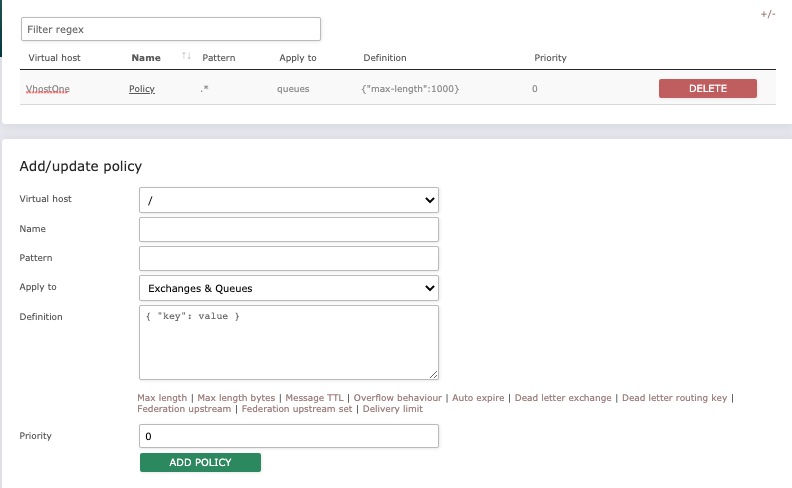
Task: Click the Delivery limit shortcut link
Action: tap(393, 409)
